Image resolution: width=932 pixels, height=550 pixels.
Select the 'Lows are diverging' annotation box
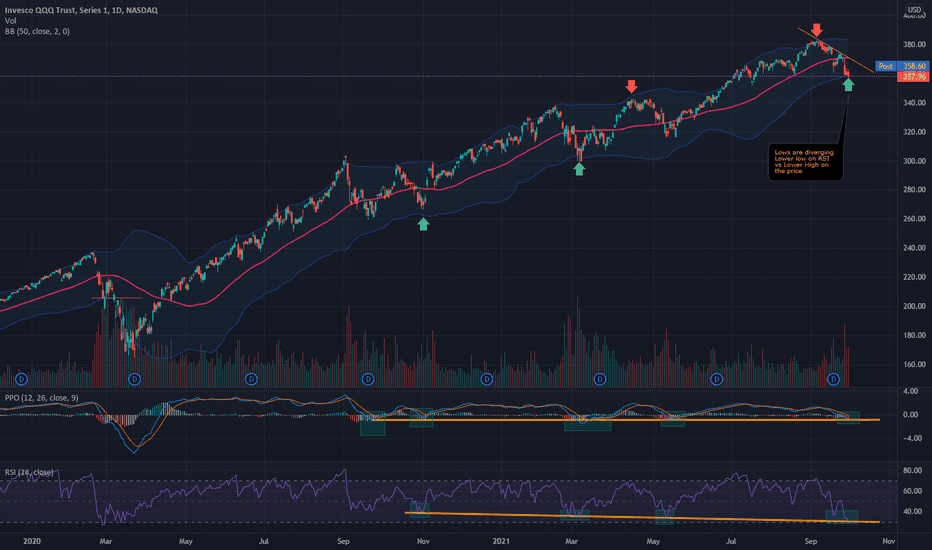click(x=805, y=162)
